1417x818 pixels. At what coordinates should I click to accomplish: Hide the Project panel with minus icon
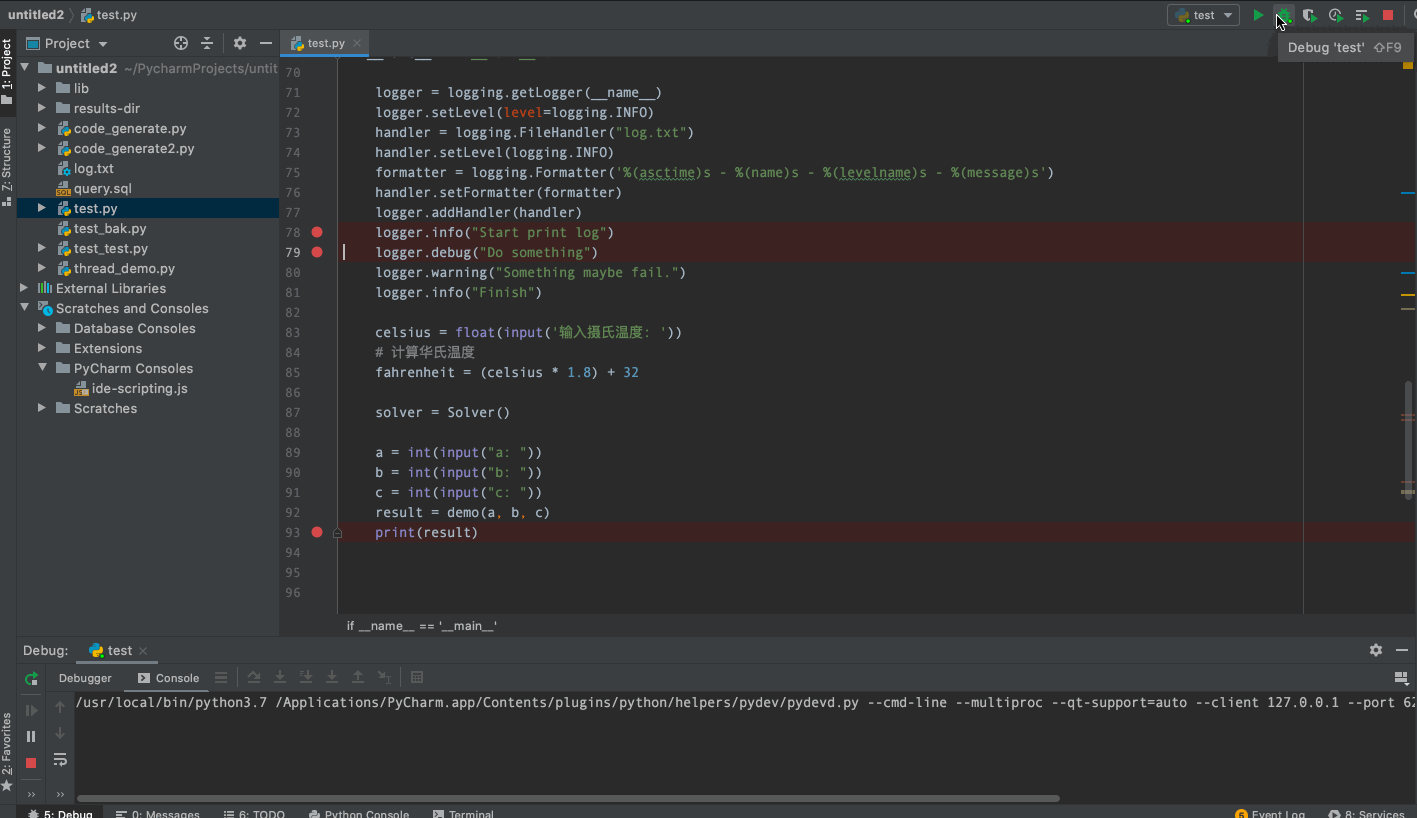(x=266, y=43)
